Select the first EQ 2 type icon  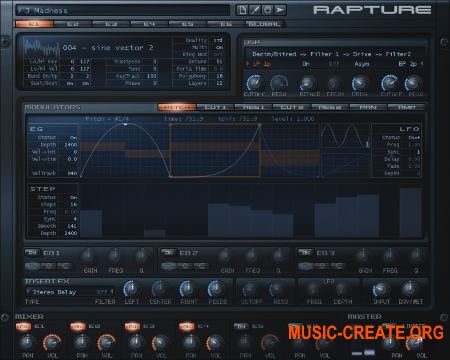point(168,266)
